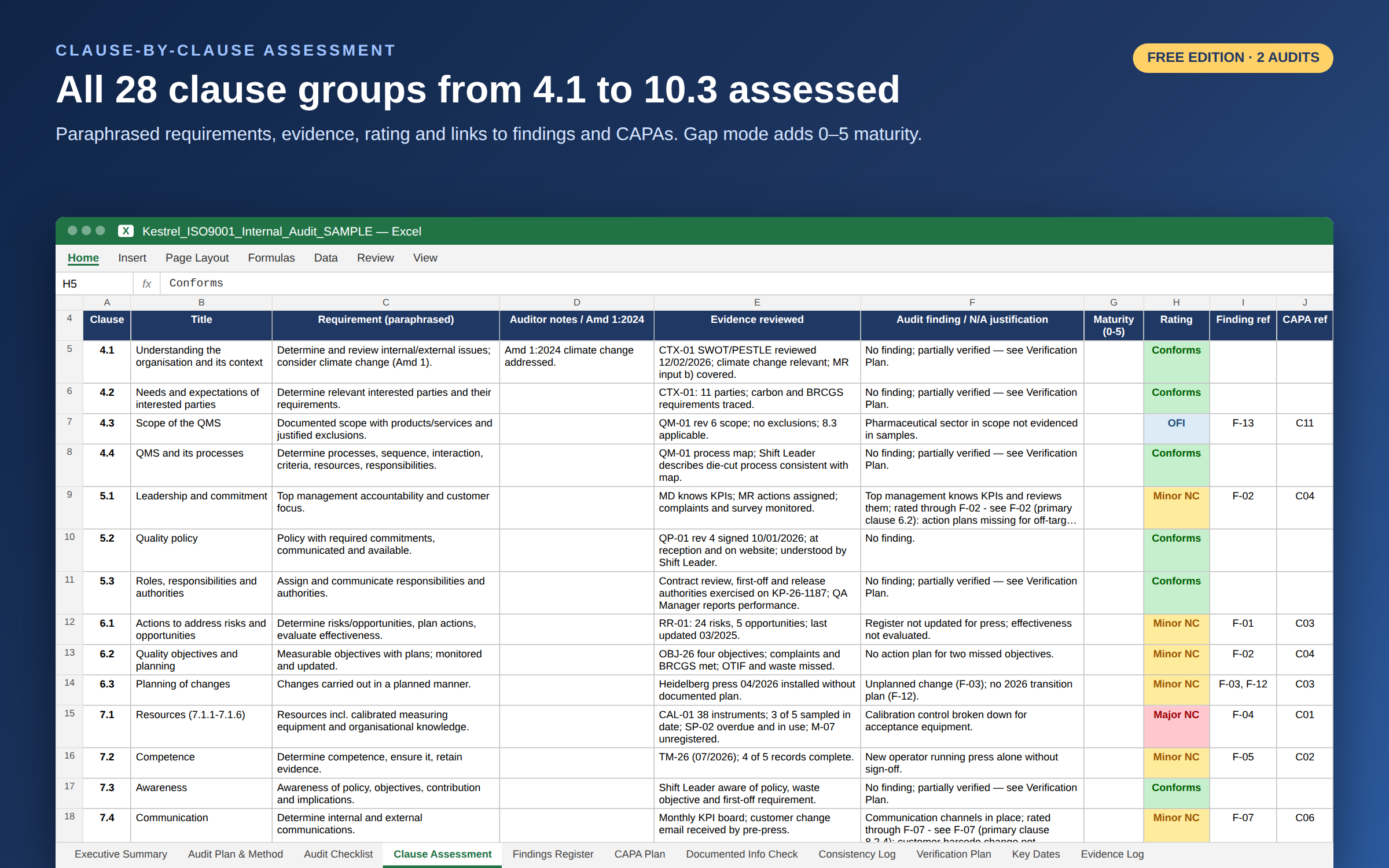Switch to Executive Summary sheet tab
Image resolution: width=1389 pixels, height=868 pixels.
[x=121, y=854]
